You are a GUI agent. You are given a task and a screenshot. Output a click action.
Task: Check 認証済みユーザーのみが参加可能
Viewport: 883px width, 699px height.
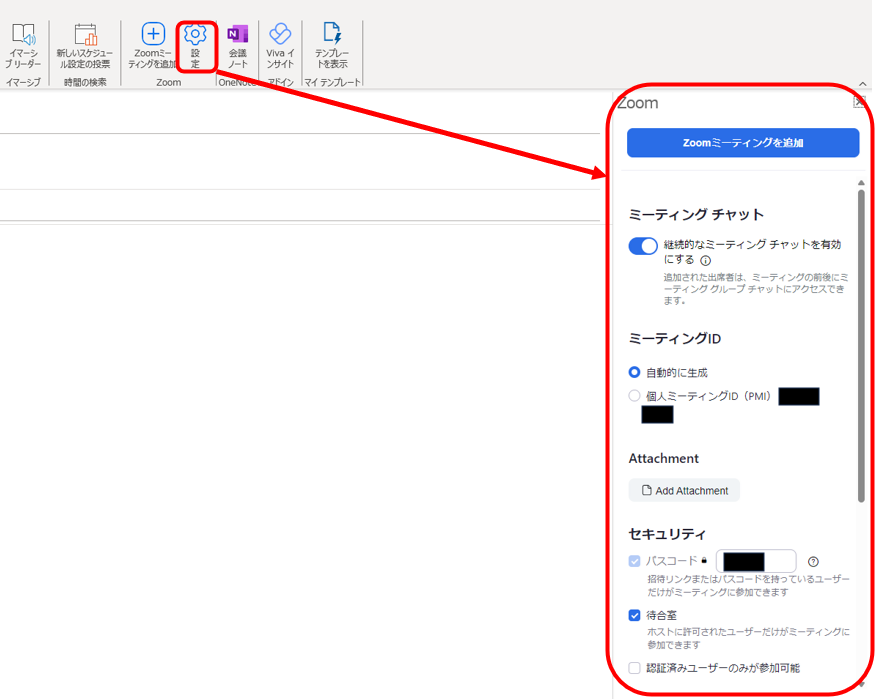[635, 668]
